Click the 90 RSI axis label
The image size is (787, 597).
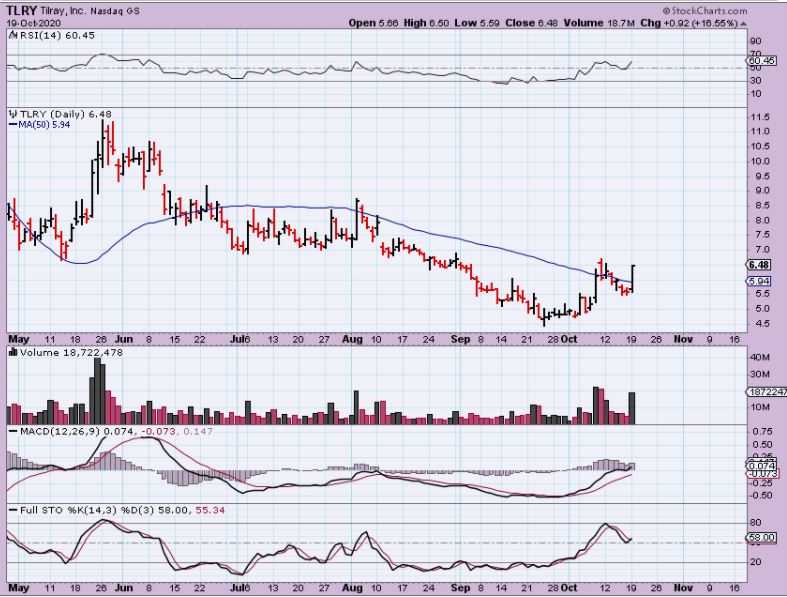point(756,41)
